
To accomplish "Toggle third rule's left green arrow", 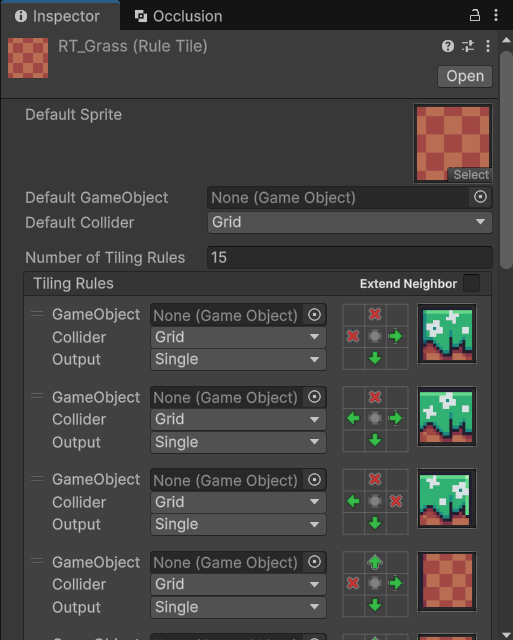I will tap(353, 501).
